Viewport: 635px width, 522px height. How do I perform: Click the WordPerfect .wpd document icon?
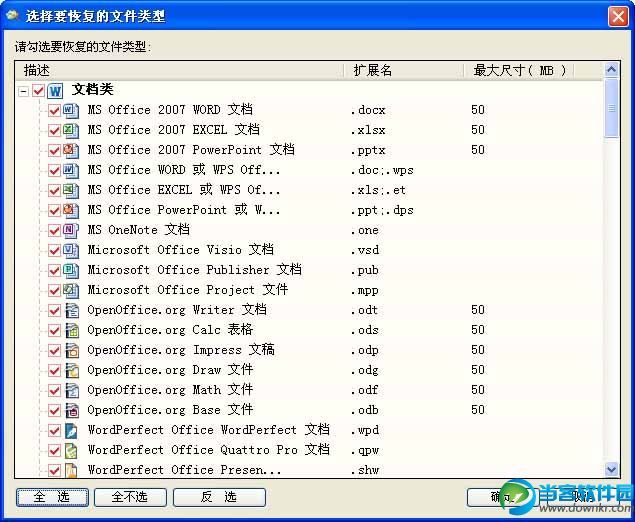pos(71,430)
